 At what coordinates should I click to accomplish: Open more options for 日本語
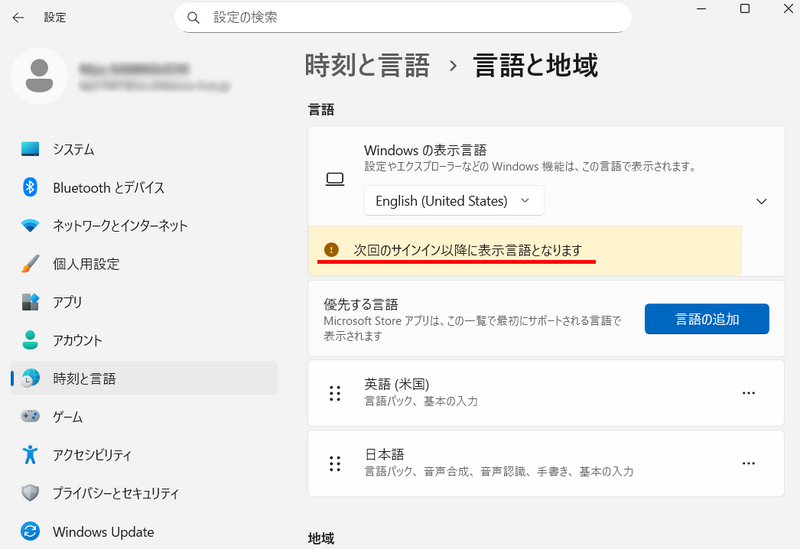click(748, 463)
